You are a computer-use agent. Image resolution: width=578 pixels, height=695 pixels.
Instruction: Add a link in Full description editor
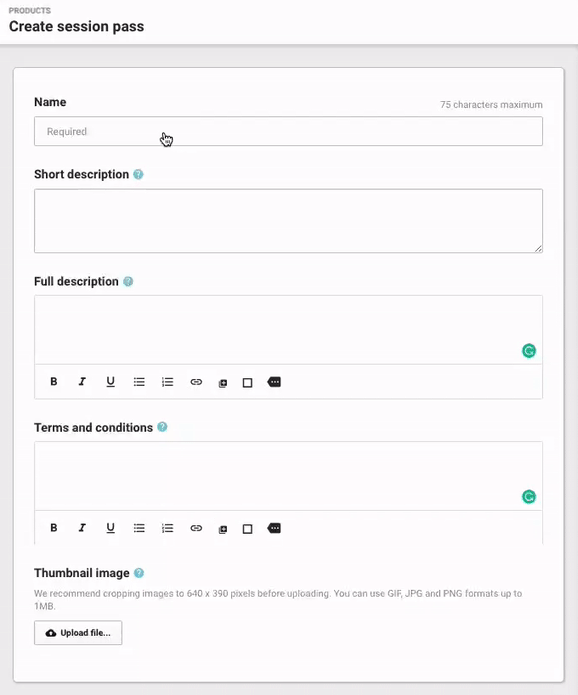196,382
